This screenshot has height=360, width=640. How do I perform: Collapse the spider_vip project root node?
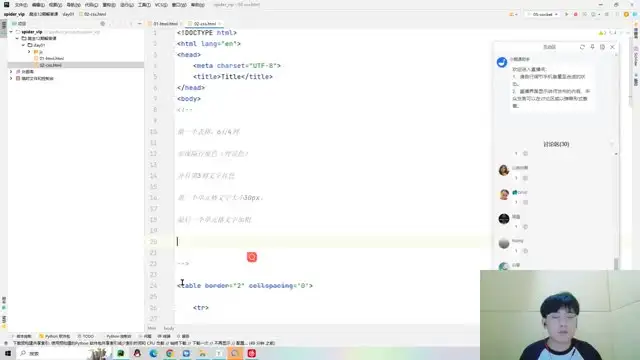pos(11,32)
